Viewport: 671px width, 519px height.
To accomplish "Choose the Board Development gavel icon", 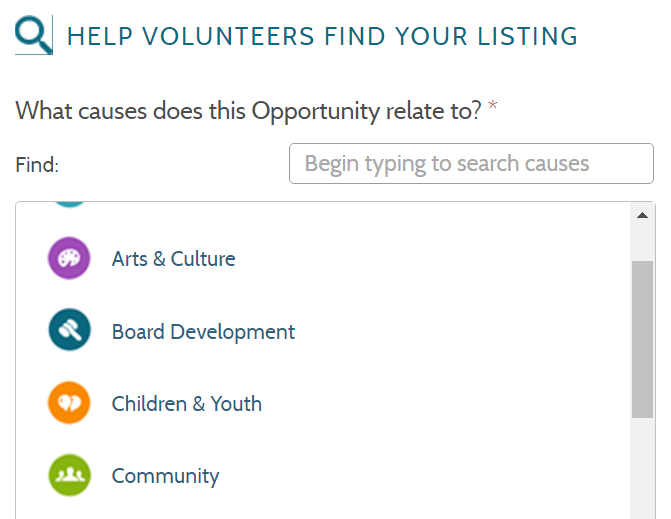I will click(69, 330).
